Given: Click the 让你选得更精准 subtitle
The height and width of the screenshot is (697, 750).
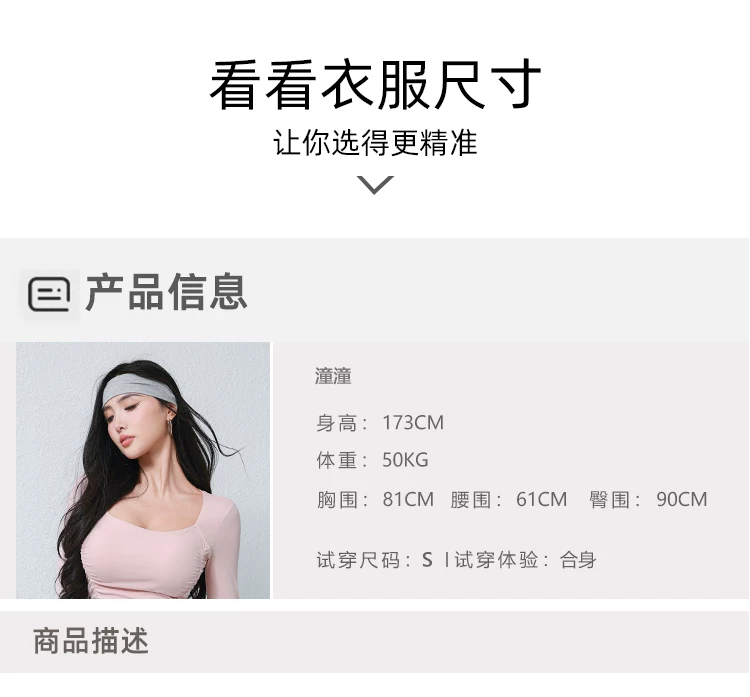Looking at the screenshot, I should 375,143.
